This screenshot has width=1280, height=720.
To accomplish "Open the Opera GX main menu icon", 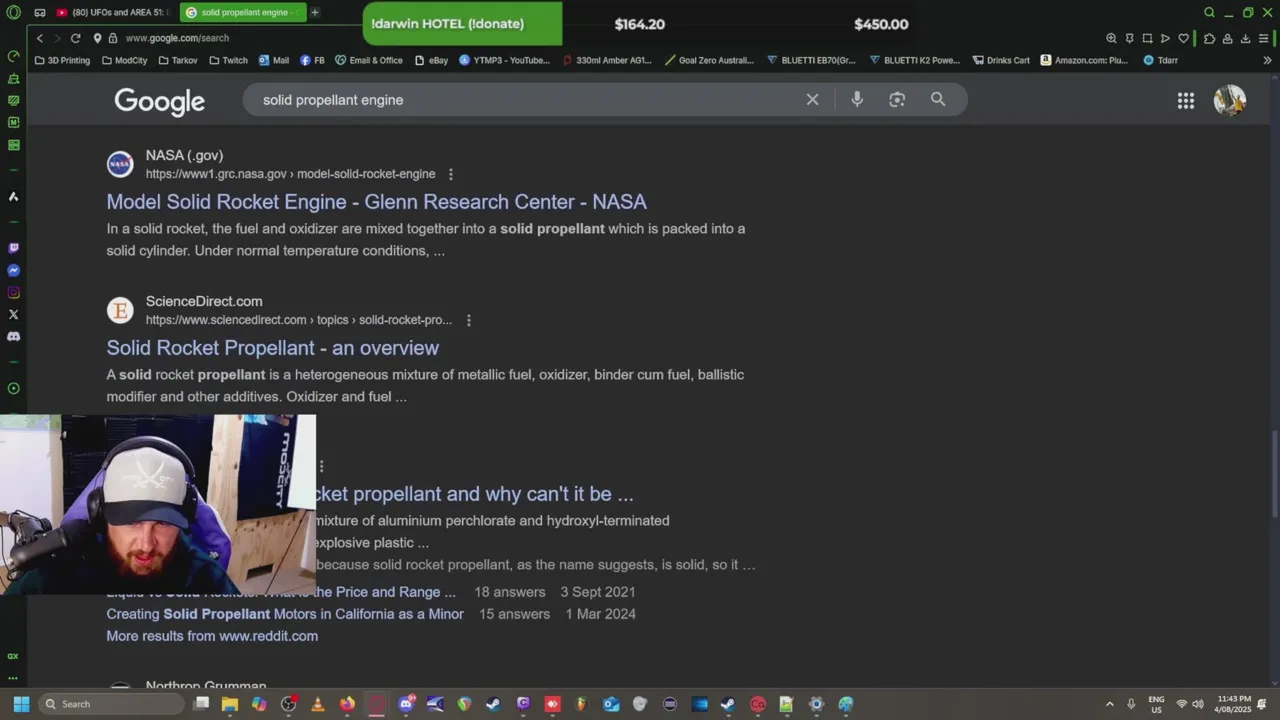I will (x=13, y=13).
